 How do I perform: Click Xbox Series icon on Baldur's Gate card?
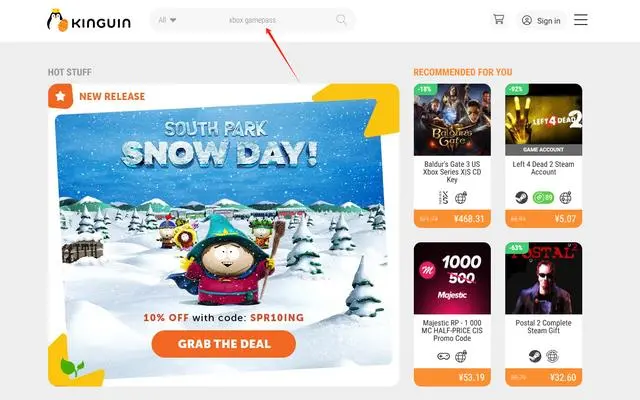click(443, 198)
